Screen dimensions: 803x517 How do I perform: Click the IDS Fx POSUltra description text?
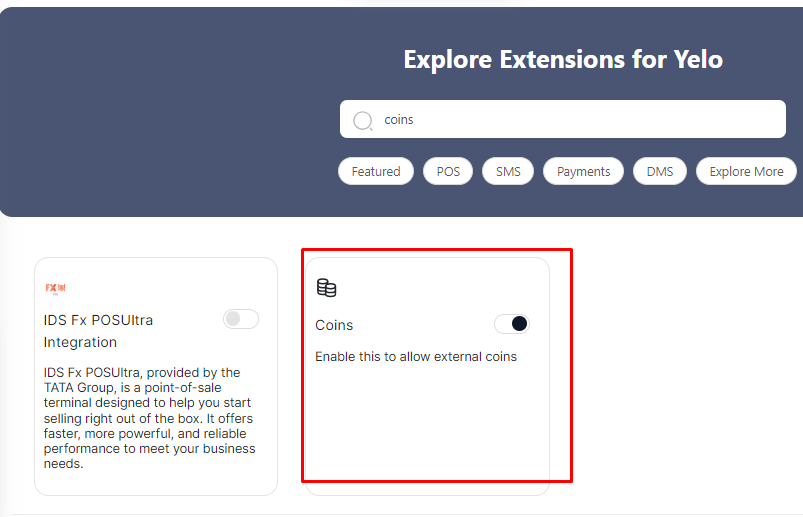click(x=149, y=418)
